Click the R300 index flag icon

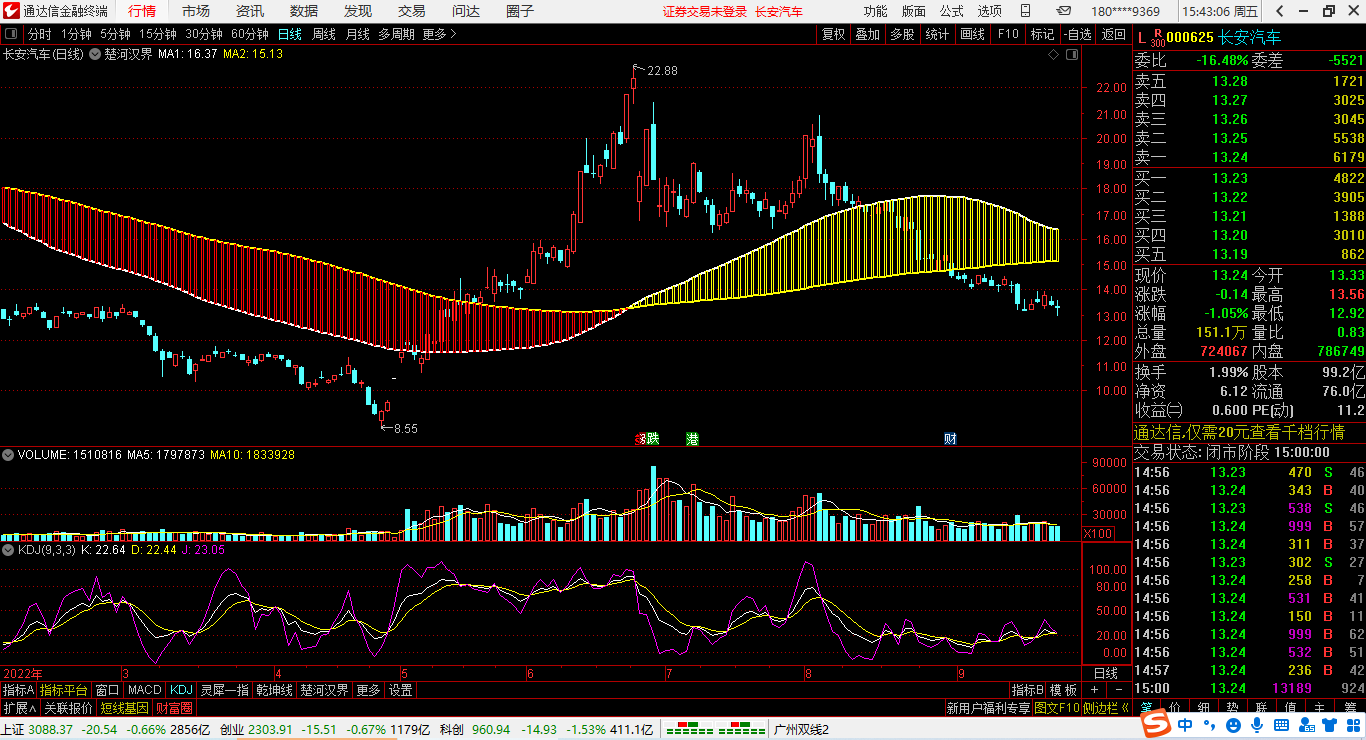[1157, 37]
